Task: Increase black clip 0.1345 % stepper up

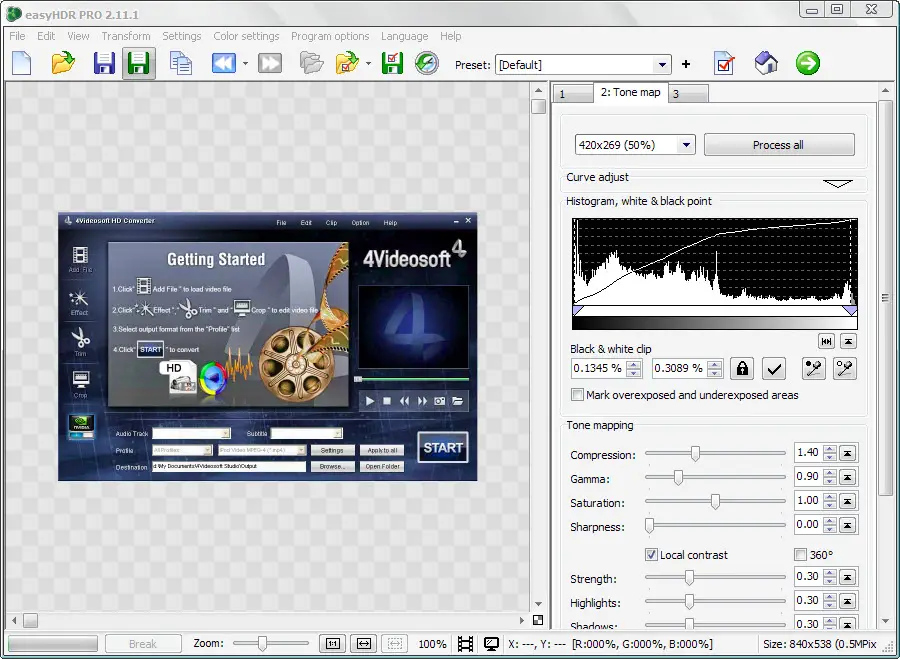Action: 633,364
